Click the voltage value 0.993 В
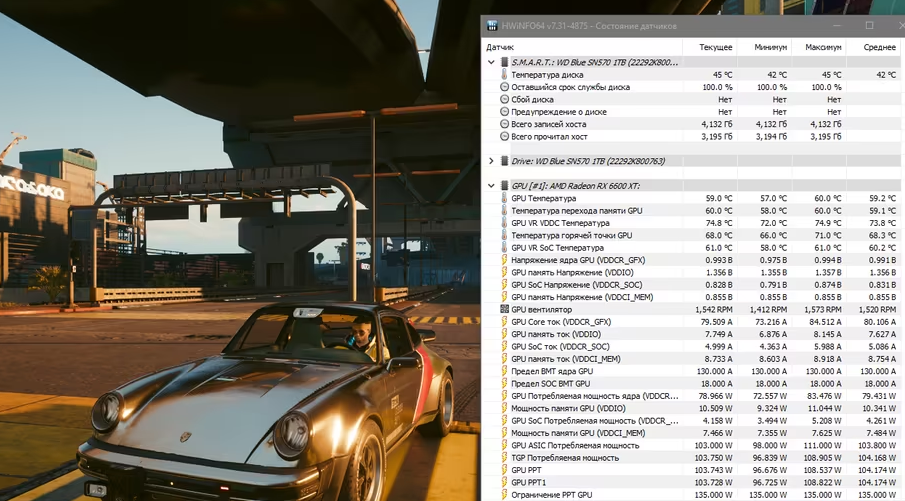Viewport: 905px width, 501px height. click(x=719, y=260)
